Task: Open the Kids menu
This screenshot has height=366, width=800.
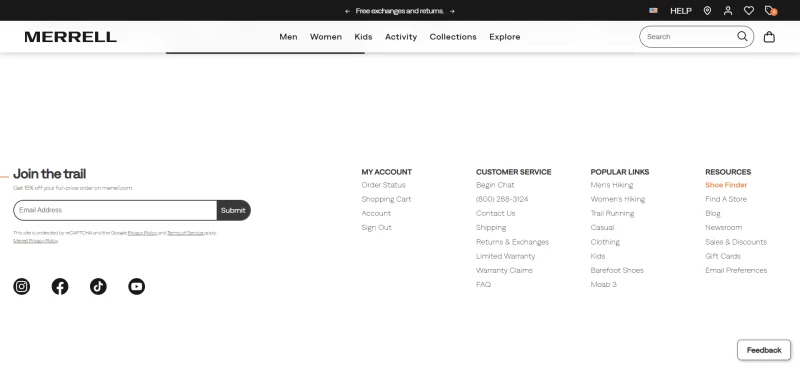Action: coord(363,37)
